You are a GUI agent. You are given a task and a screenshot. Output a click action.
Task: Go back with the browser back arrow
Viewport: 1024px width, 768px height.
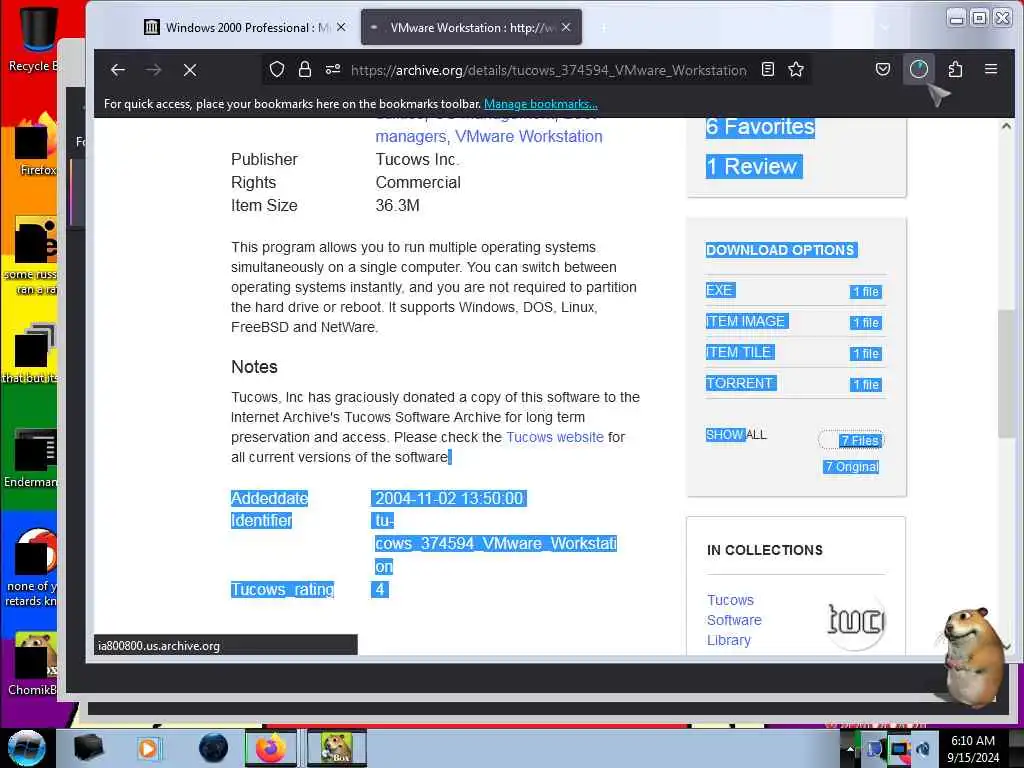118,70
